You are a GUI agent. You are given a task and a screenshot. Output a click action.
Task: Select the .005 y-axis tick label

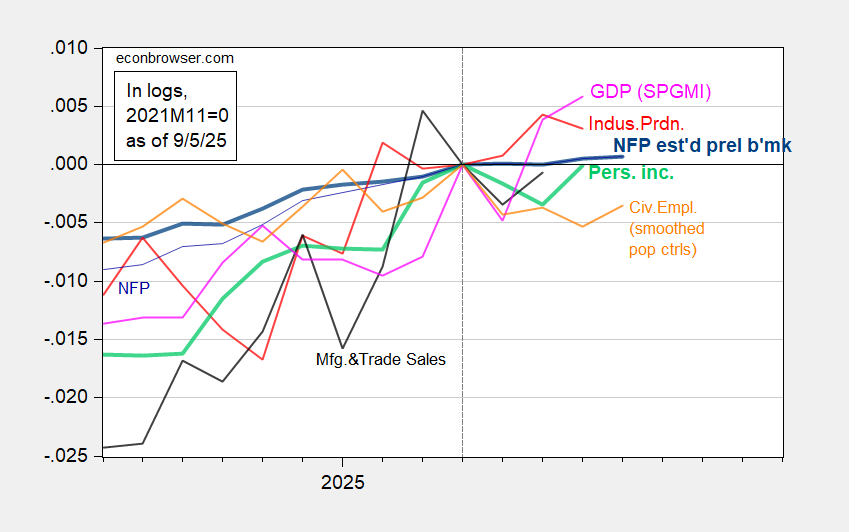(70, 106)
